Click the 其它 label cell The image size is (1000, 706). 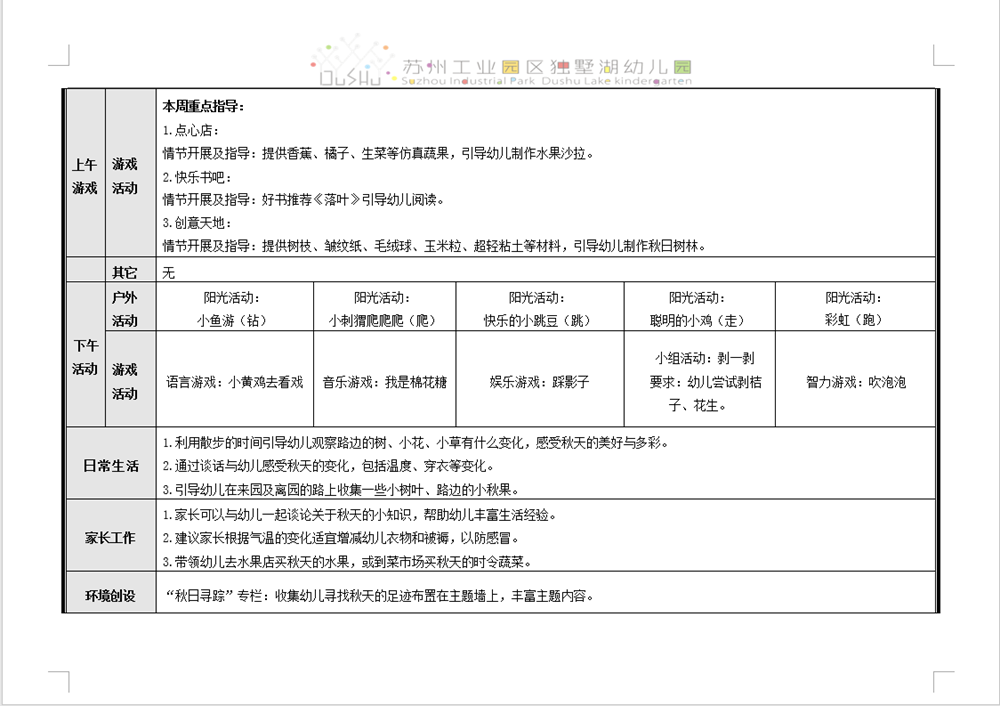pos(125,271)
